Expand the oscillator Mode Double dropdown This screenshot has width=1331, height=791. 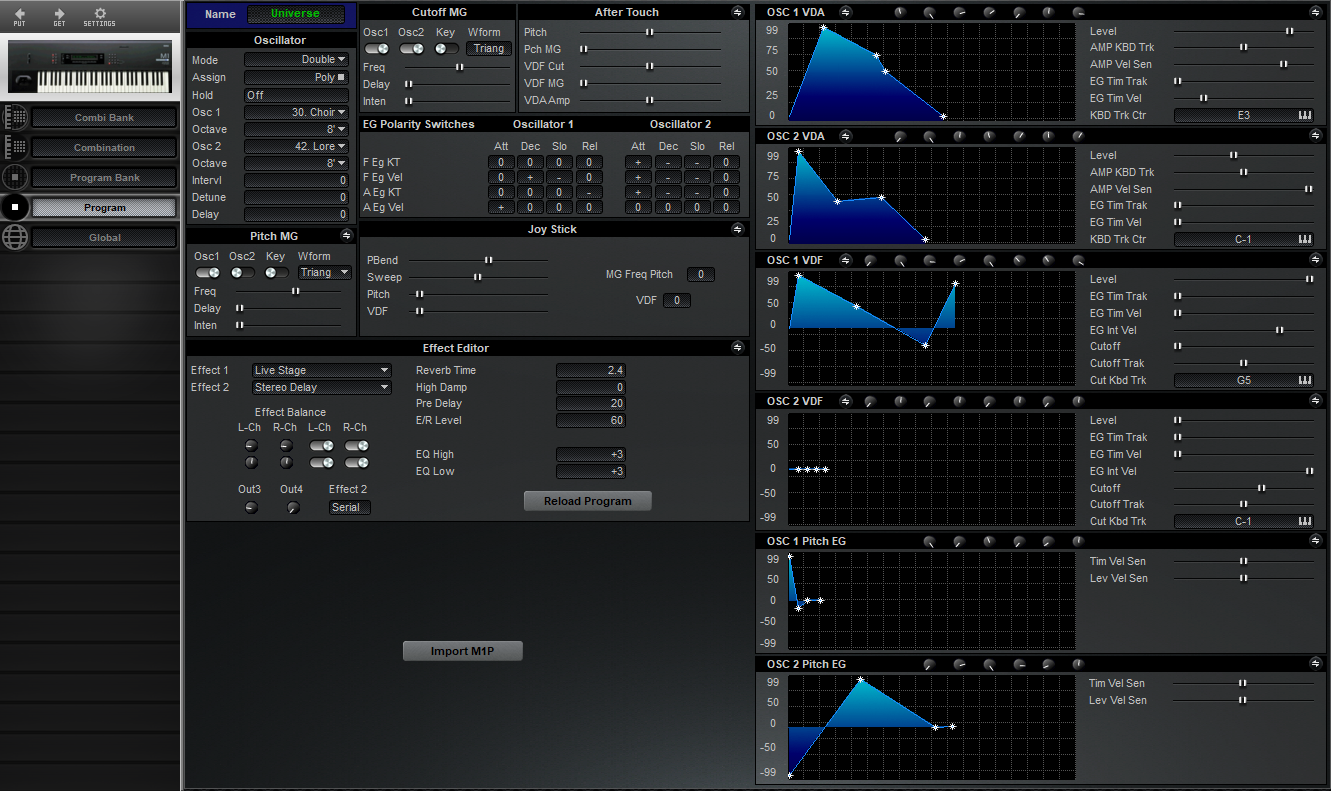(295, 60)
